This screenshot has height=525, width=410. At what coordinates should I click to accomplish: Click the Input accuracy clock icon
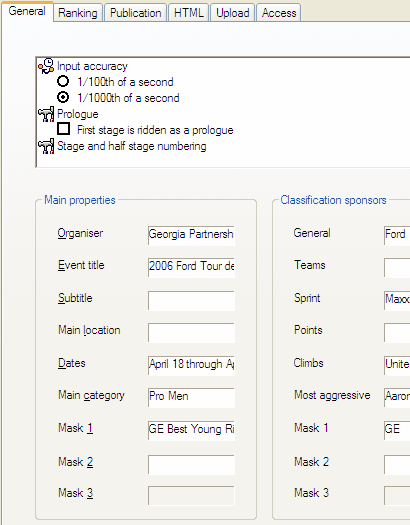click(x=46, y=66)
